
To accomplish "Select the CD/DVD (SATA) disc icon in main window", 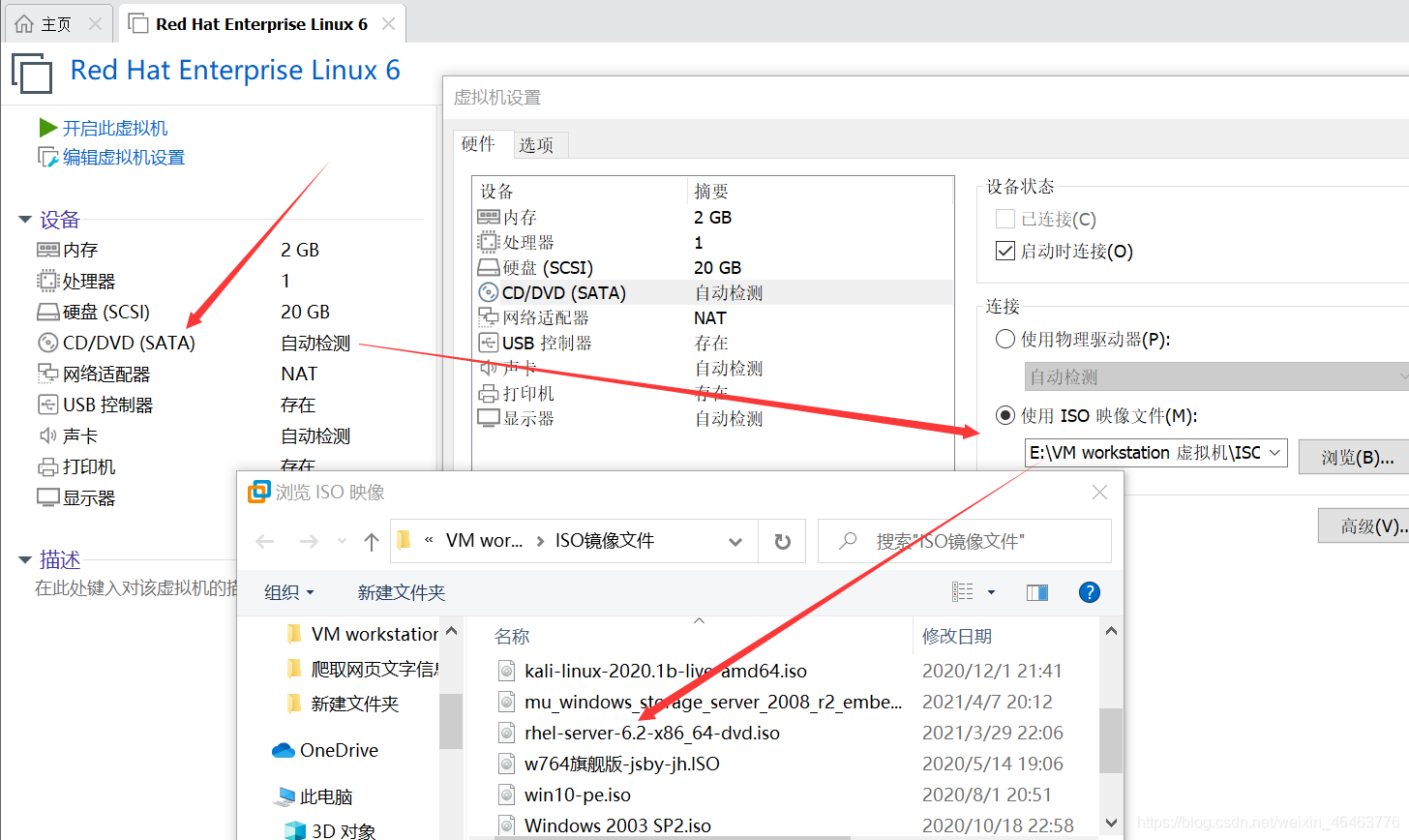I will pyautogui.click(x=48, y=343).
